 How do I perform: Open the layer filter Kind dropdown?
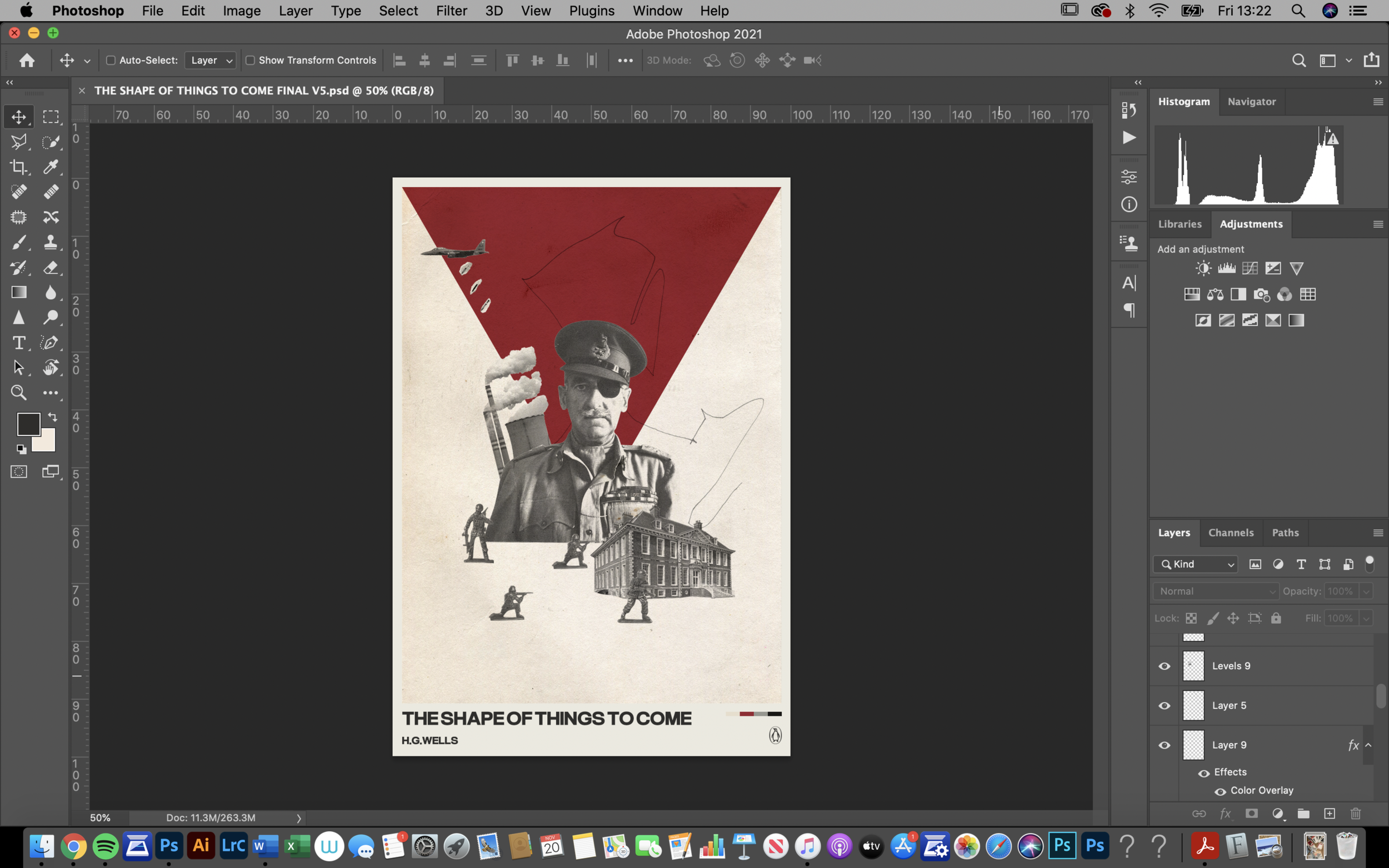point(1196,564)
